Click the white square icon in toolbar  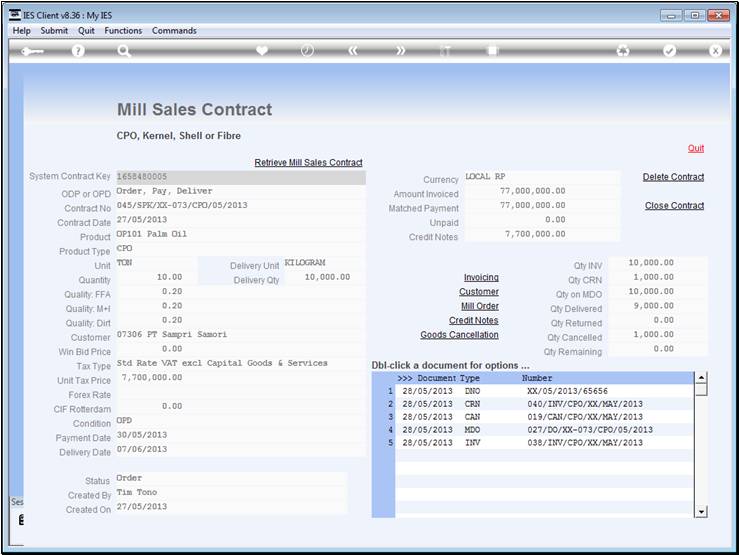[492, 50]
